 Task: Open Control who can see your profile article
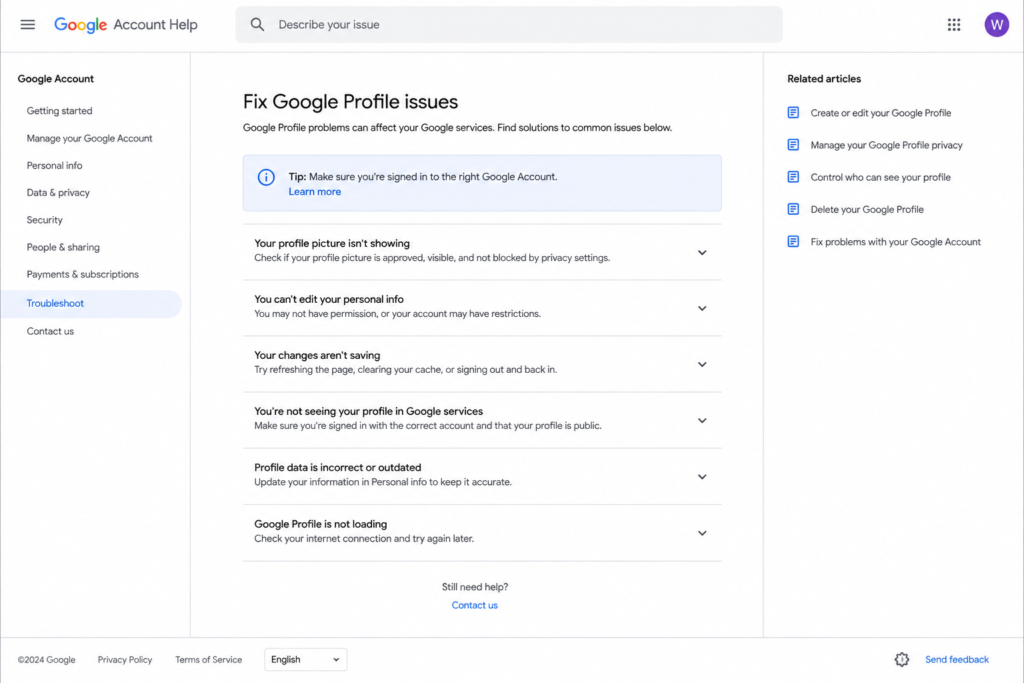[880, 177]
